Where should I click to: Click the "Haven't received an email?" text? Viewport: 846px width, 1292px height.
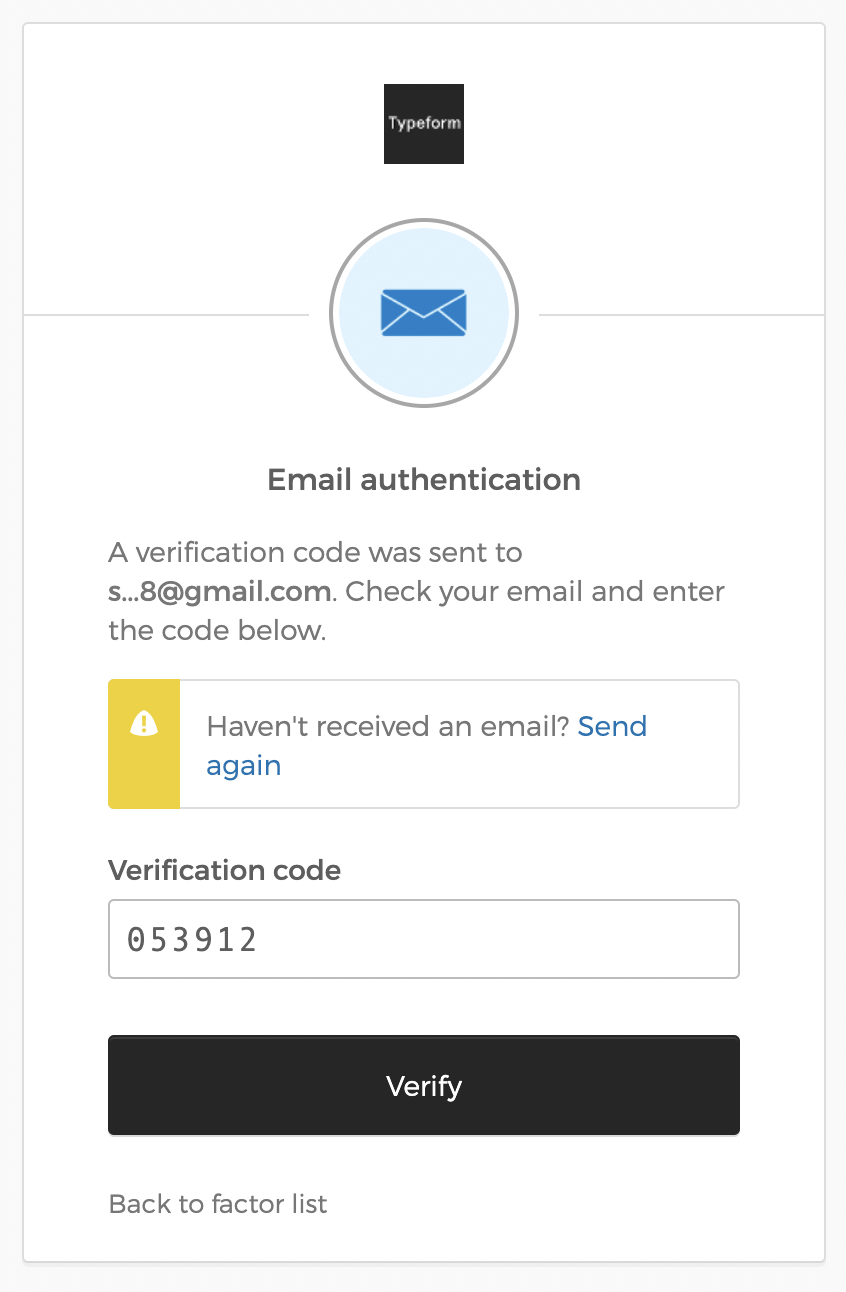coord(388,726)
